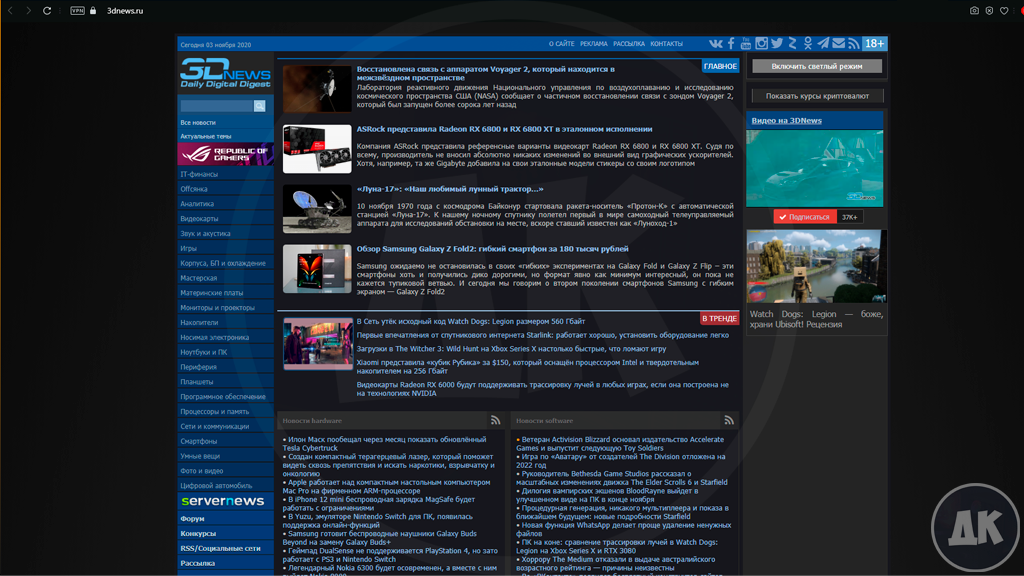Go back with browser back arrow
The height and width of the screenshot is (576, 1024).
coord(10,10)
